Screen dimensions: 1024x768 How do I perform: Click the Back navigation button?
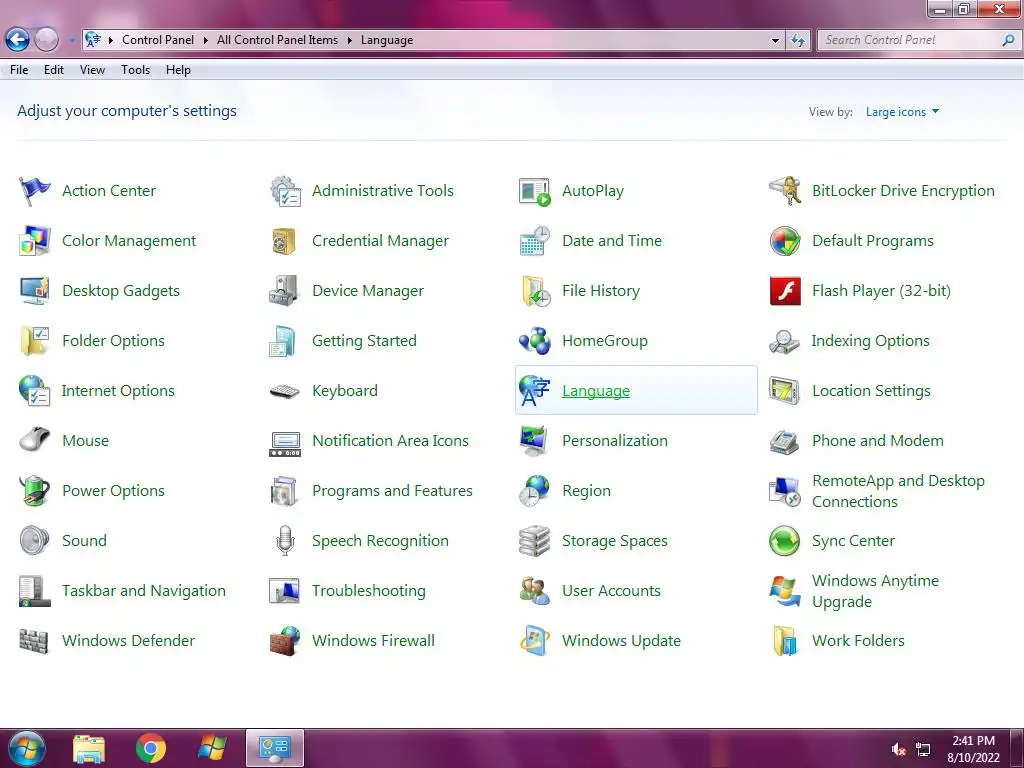coord(18,40)
